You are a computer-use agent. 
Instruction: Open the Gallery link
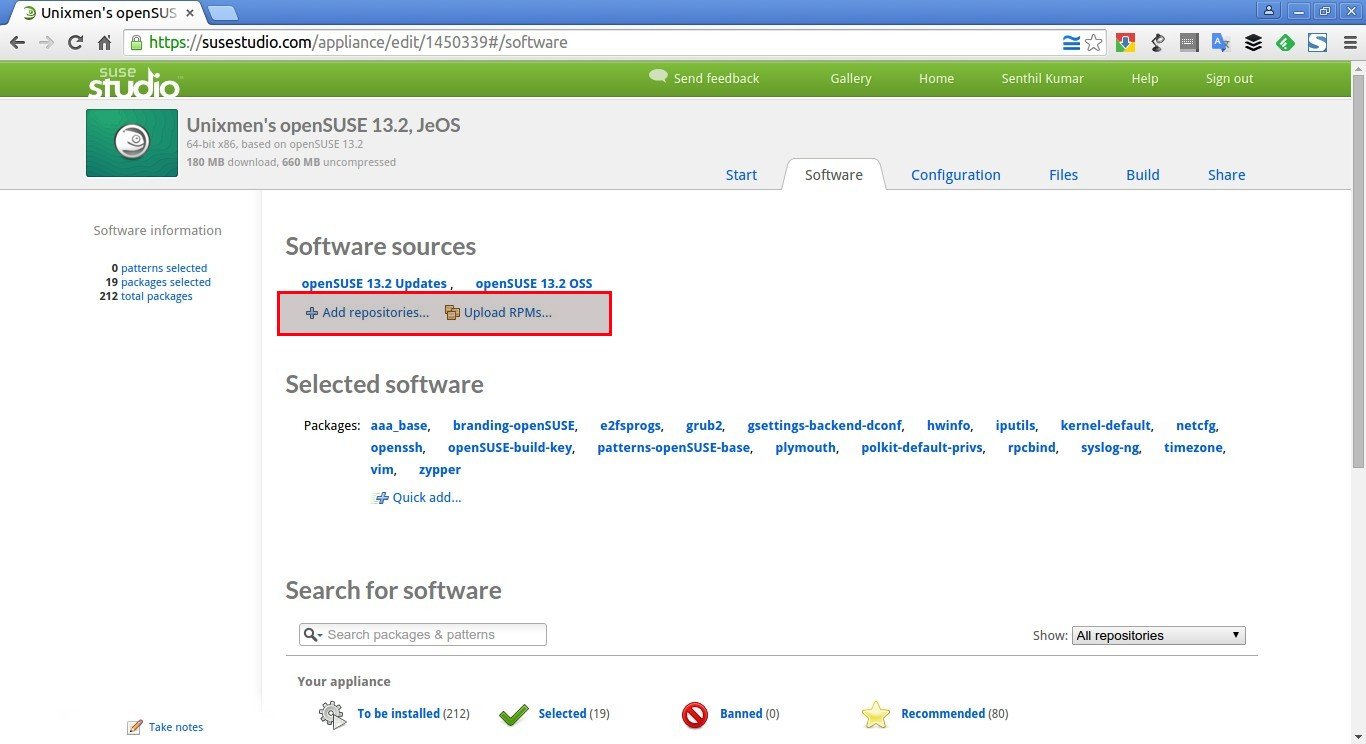851,78
